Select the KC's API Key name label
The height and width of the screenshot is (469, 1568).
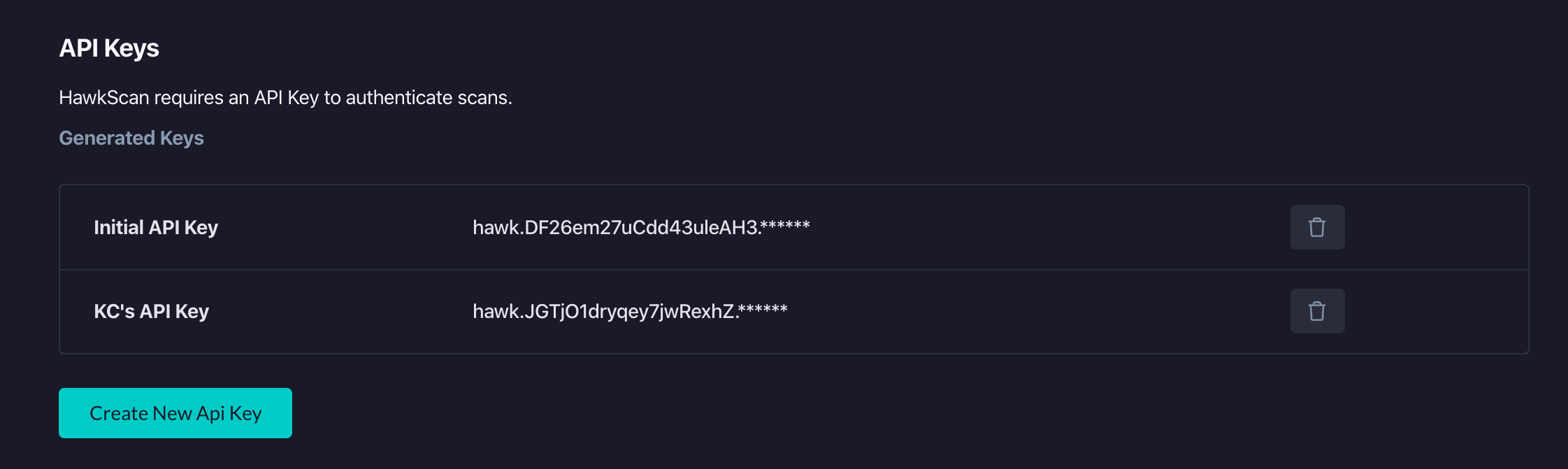pyautogui.click(x=152, y=312)
